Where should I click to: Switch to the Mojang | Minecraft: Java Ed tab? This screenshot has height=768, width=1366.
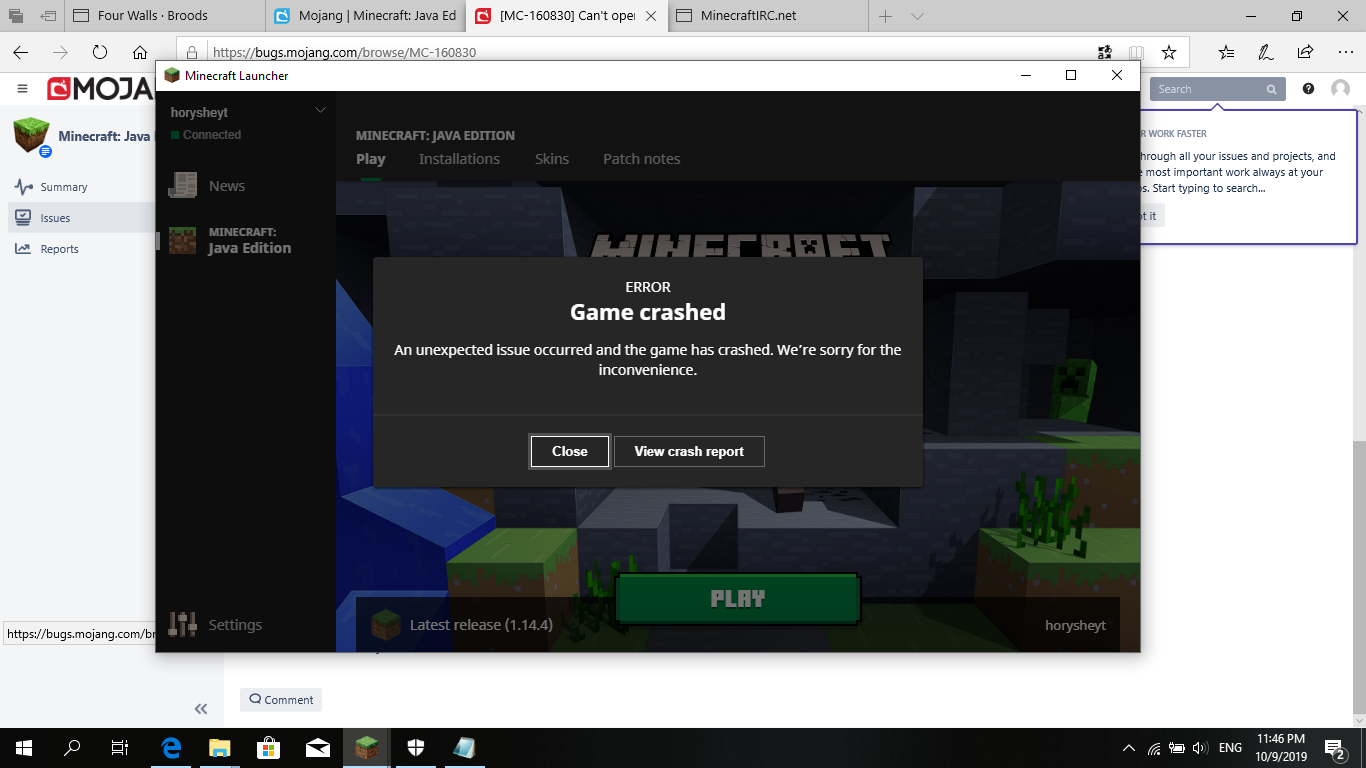[366, 16]
